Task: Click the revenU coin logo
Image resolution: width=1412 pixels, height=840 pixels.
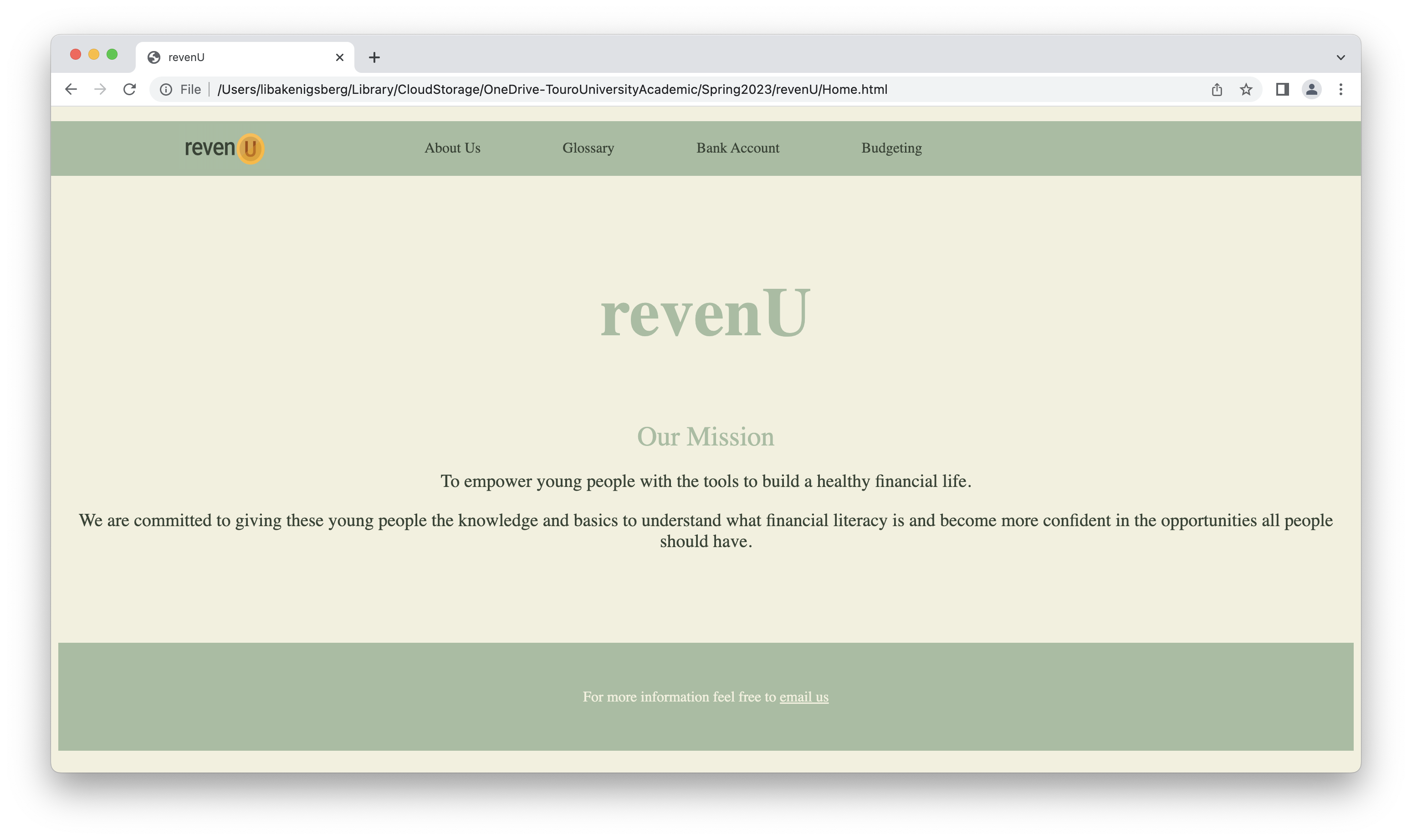Action: point(225,149)
